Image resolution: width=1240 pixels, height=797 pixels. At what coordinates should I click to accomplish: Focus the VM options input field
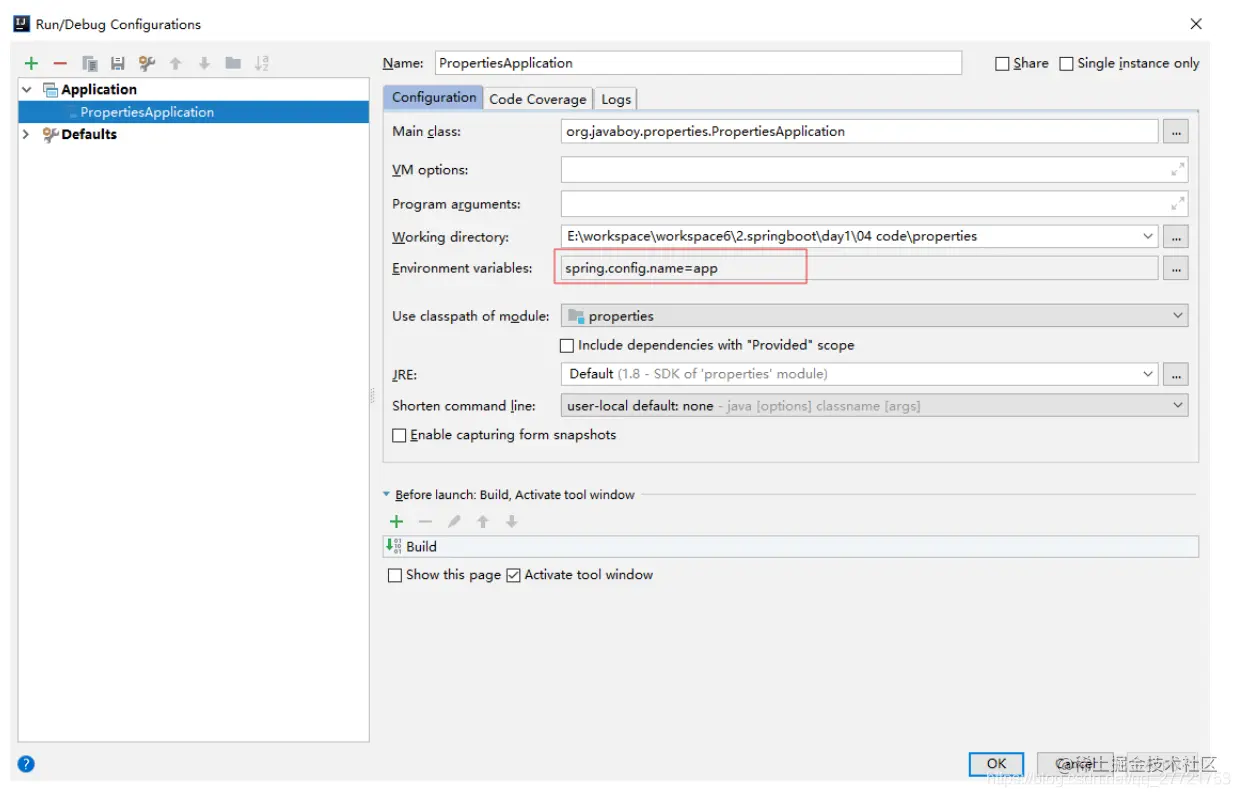[x=874, y=170]
